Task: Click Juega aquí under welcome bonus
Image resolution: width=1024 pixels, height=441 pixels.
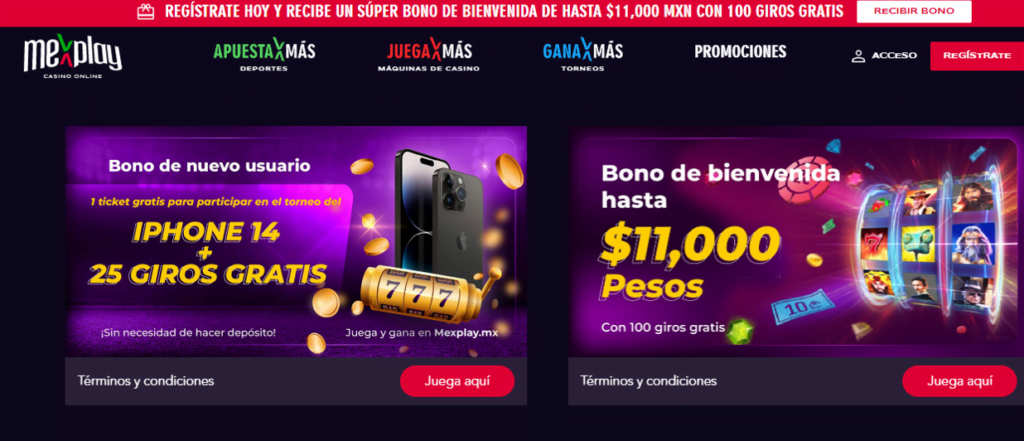Action: point(959,381)
